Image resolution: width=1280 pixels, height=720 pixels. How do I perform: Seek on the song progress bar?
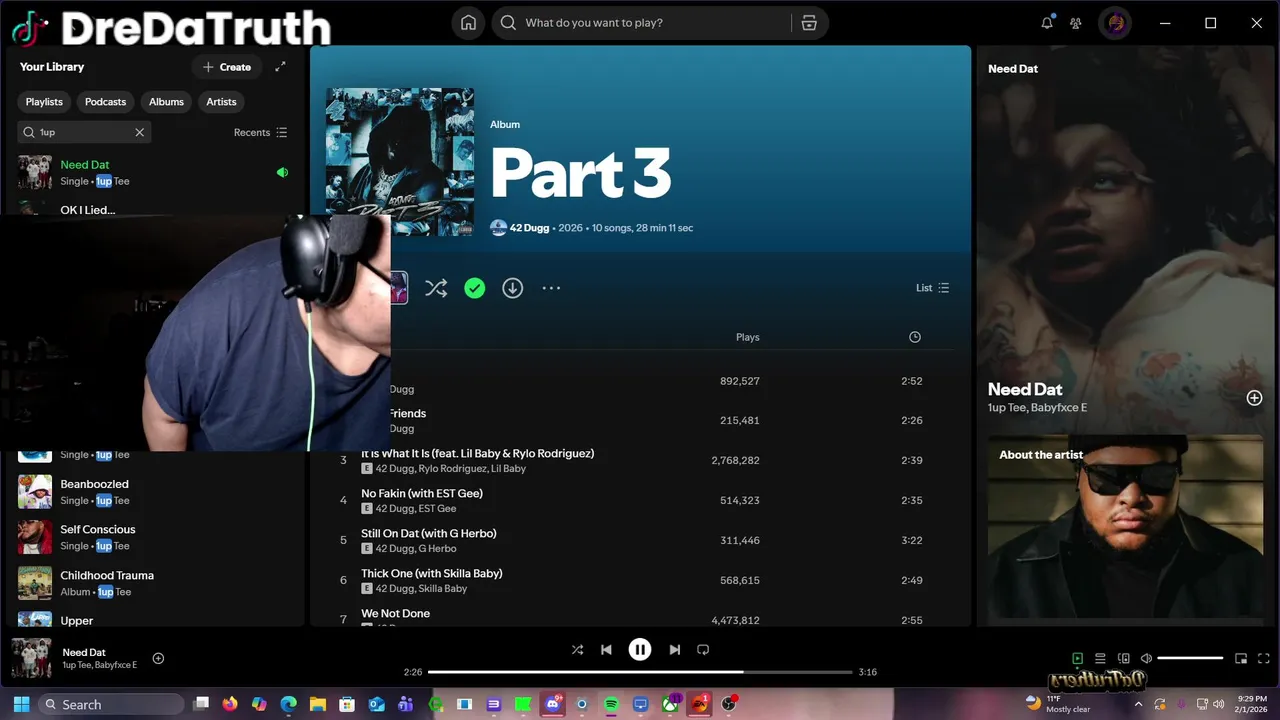(x=640, y=672)
